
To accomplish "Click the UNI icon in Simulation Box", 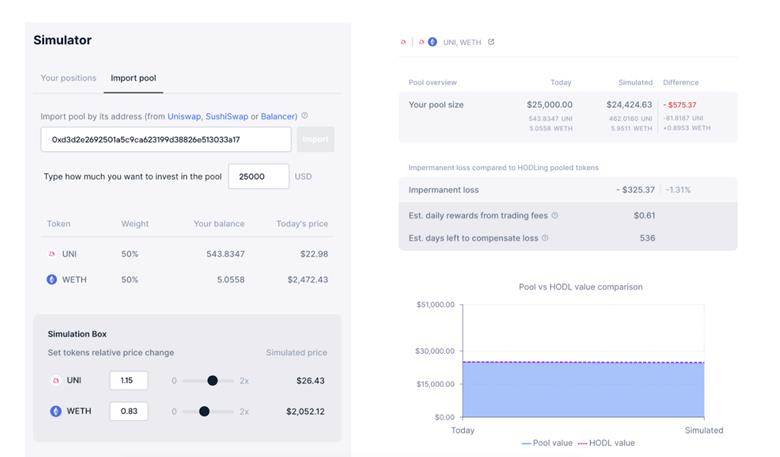I will tap(56, 380).
